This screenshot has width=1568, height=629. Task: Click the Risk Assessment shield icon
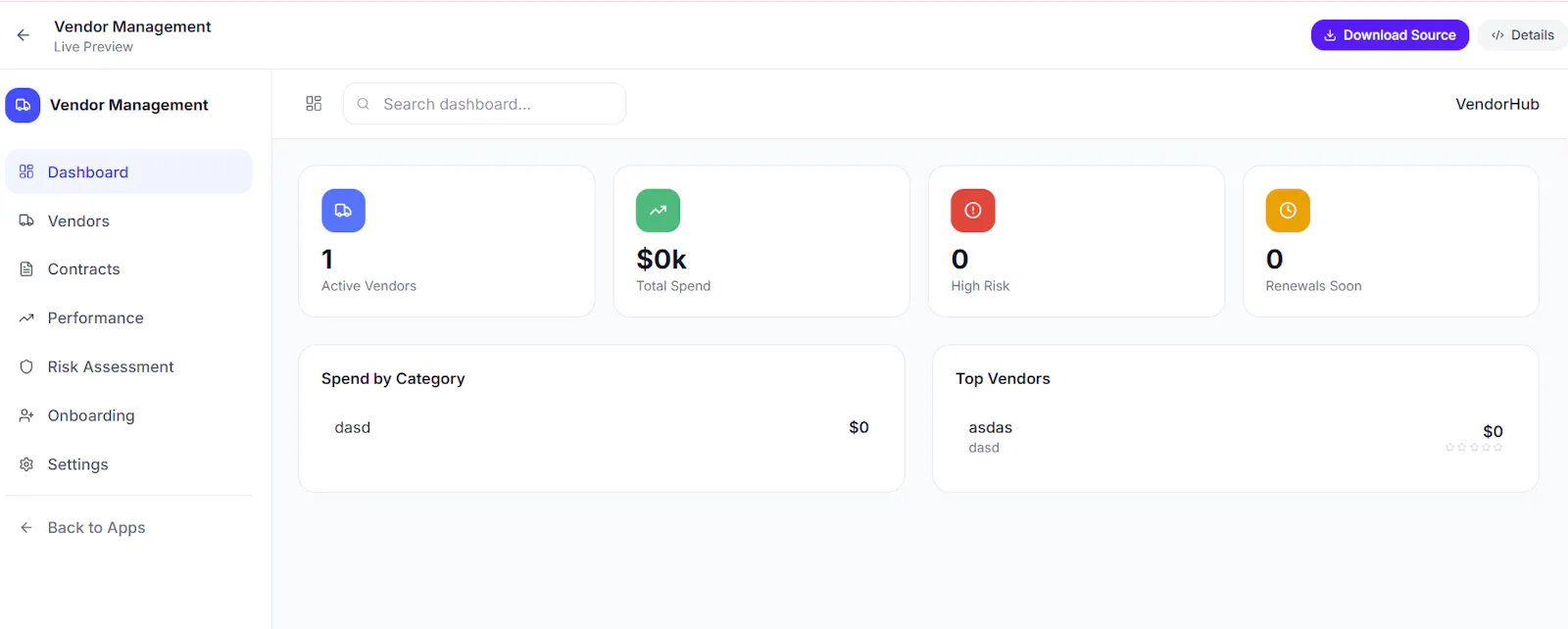(26, 366)
